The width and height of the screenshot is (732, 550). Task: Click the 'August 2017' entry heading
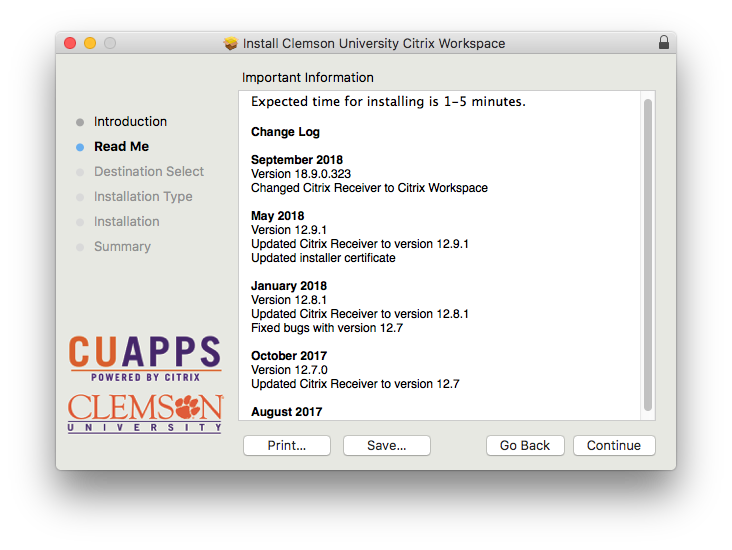point(287,412)
